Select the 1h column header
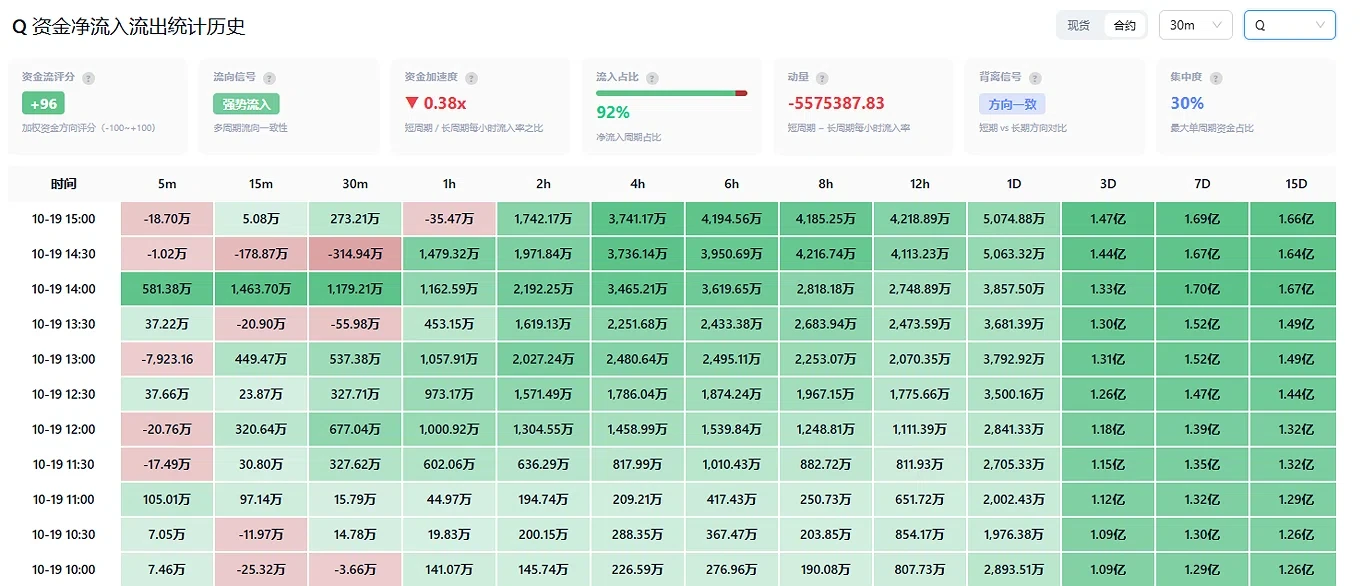The height and width of the screenshot is (586, 1362). (449, 184)
